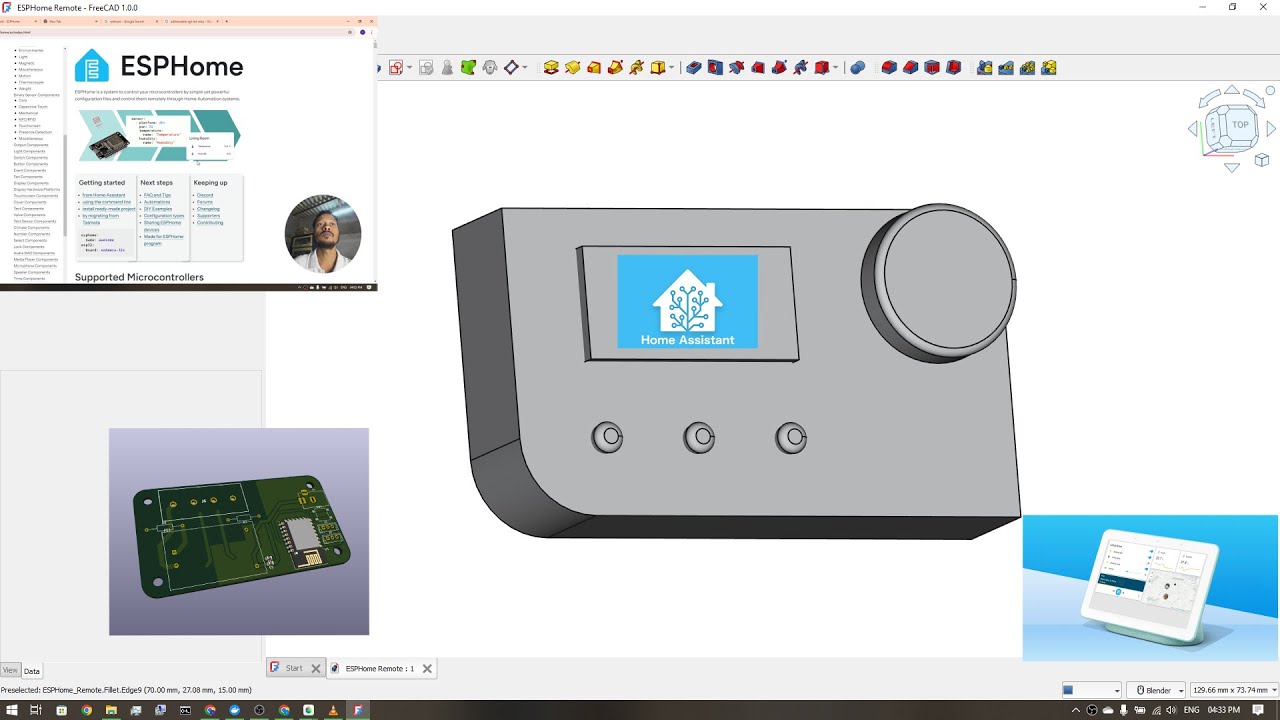Open the Subtractive Primitive dropdown arrow
1280x720 pixels.
click(836, 68)
